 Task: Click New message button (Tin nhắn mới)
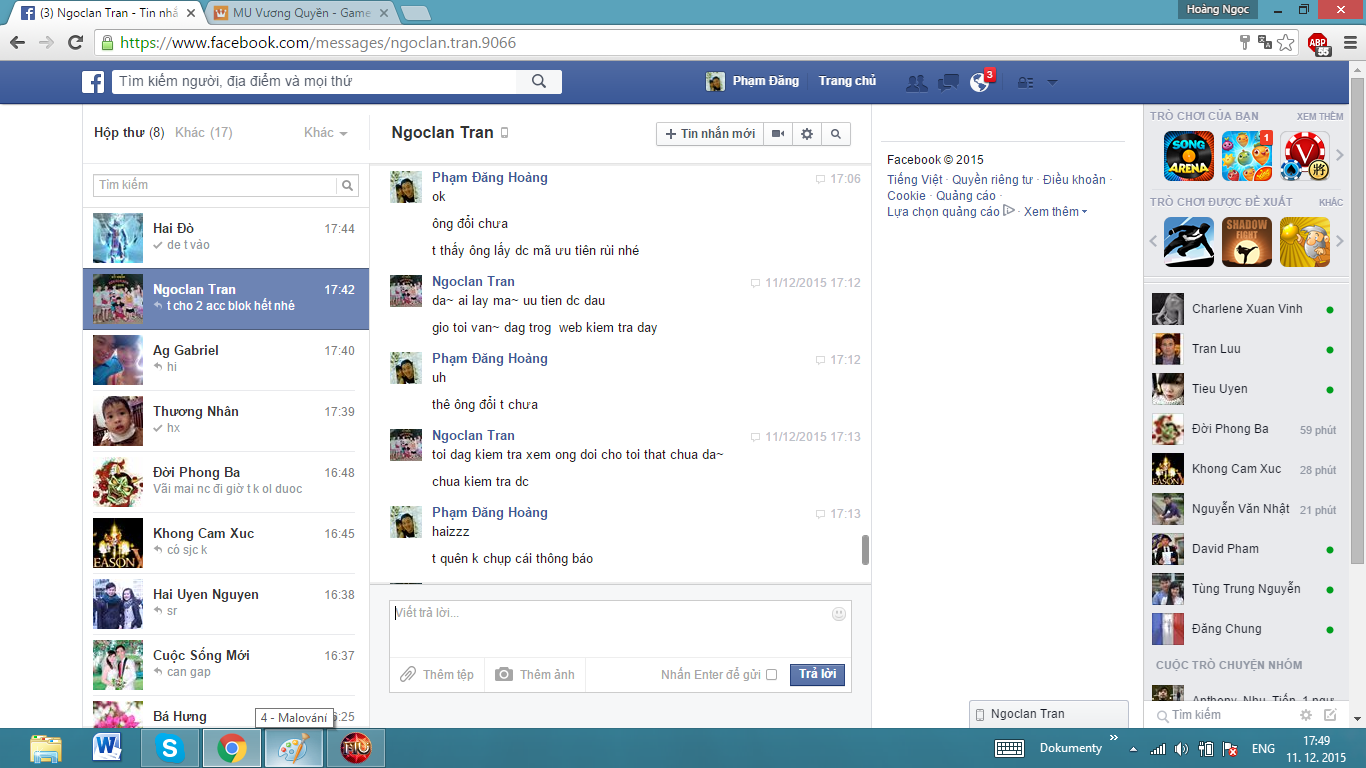710,134
